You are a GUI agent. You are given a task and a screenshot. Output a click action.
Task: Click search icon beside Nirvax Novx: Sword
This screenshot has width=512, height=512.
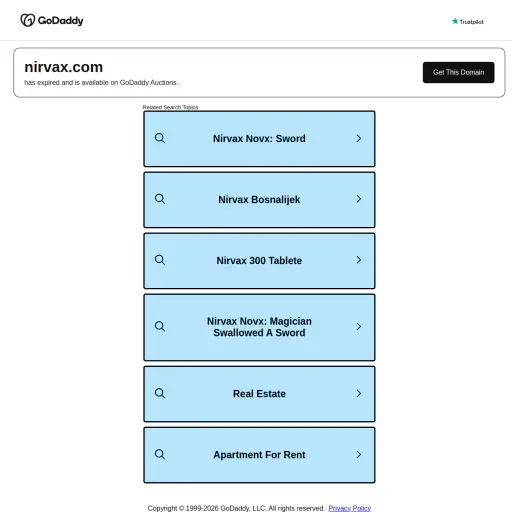coord(160,138)
